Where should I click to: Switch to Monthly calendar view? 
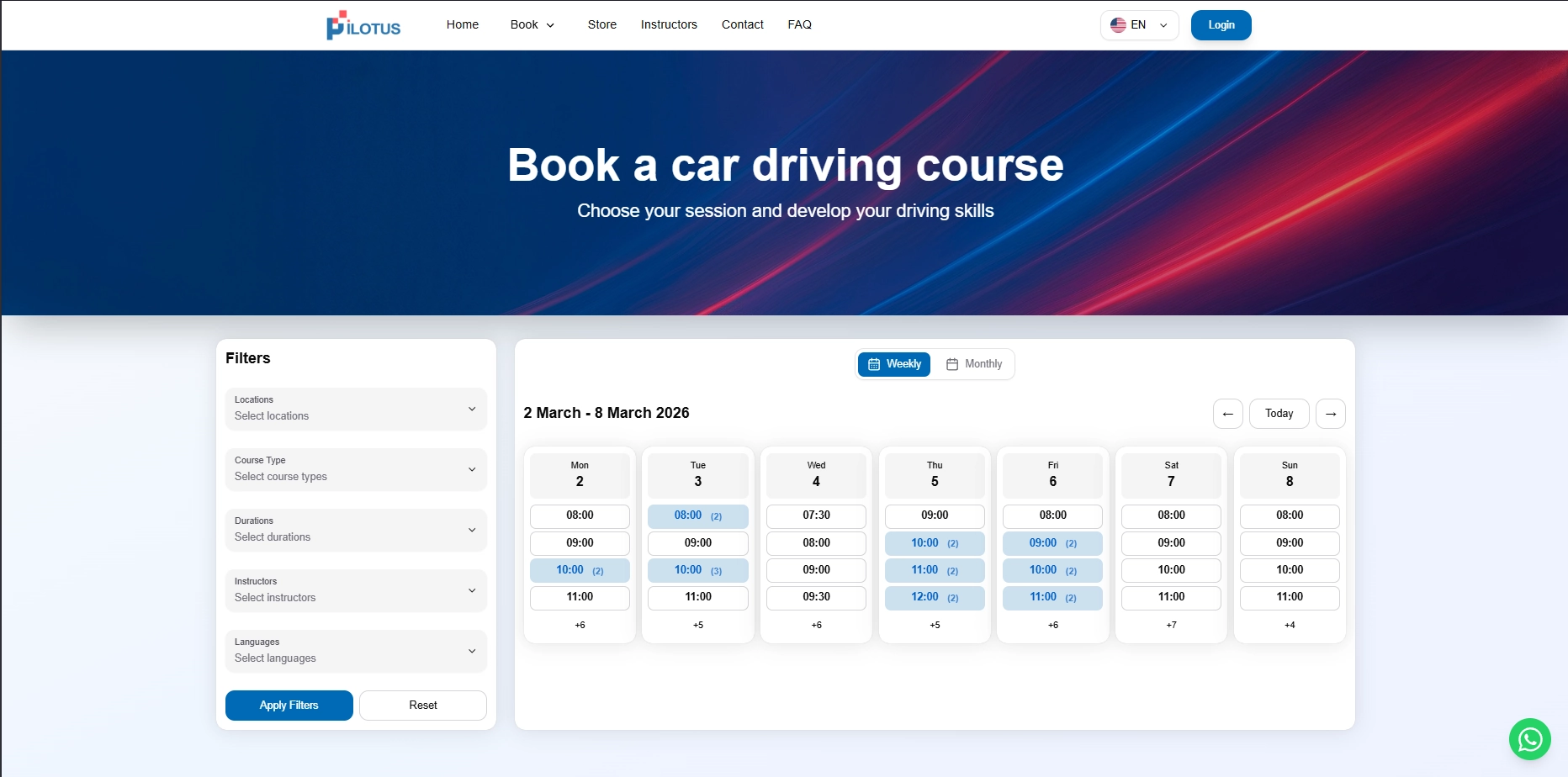point(974,364)
